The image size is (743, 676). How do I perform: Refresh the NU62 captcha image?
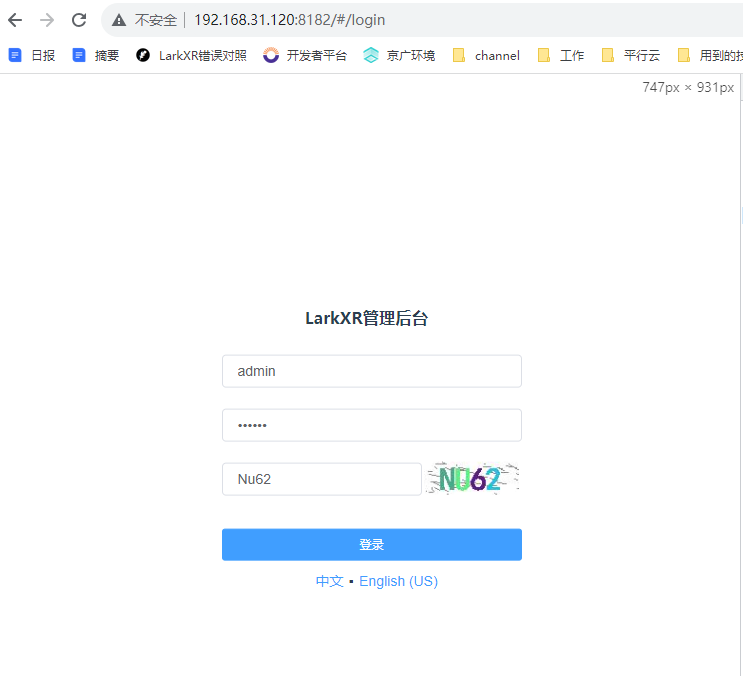472,478
